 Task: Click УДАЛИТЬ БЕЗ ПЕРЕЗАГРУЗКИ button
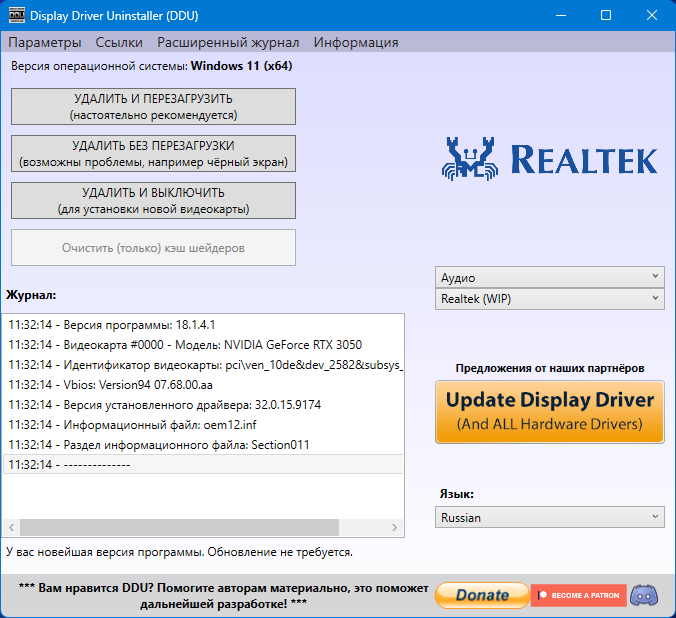click(x=153, y=153)
